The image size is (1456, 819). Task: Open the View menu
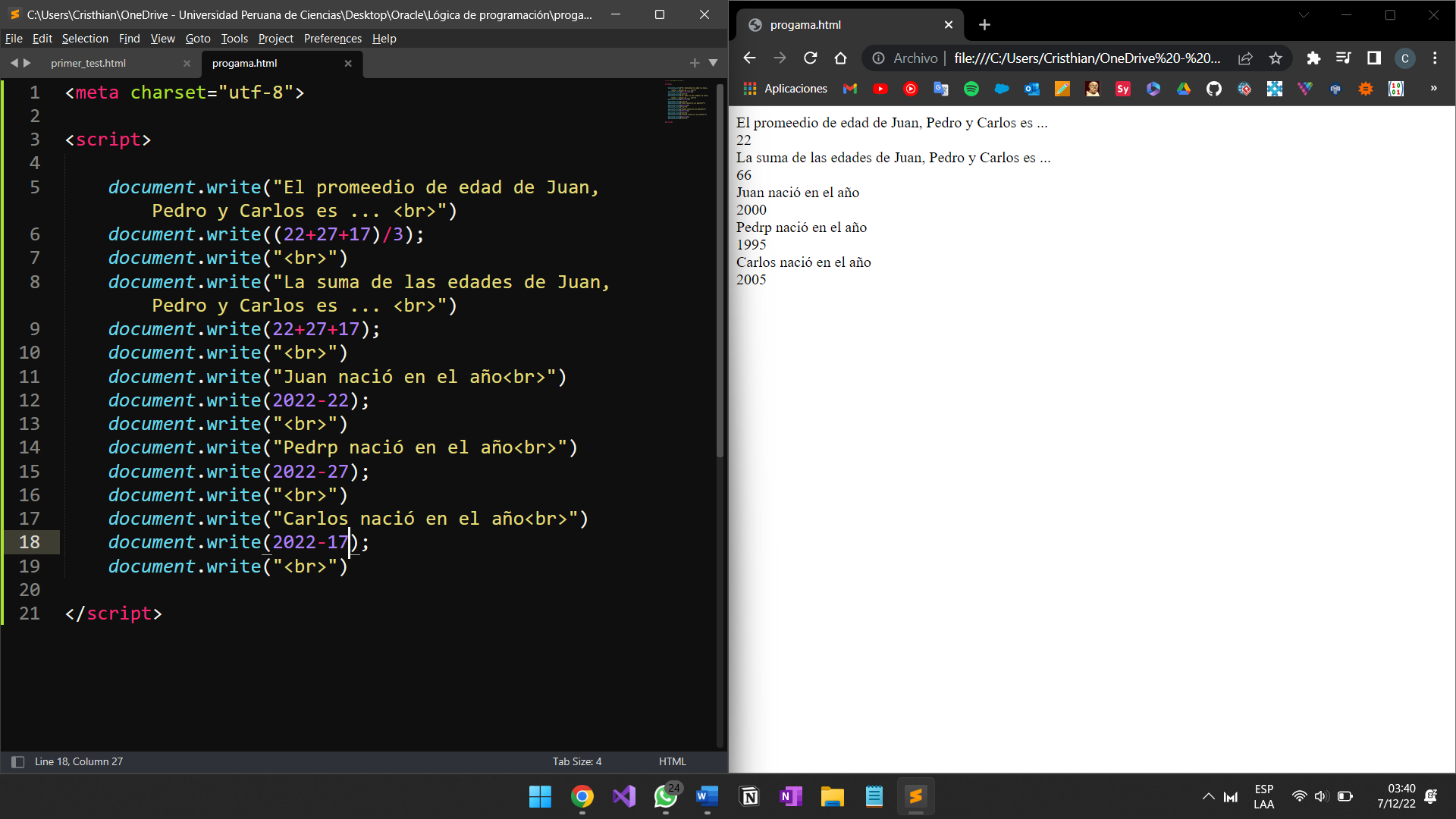click(x=162, y=39)
